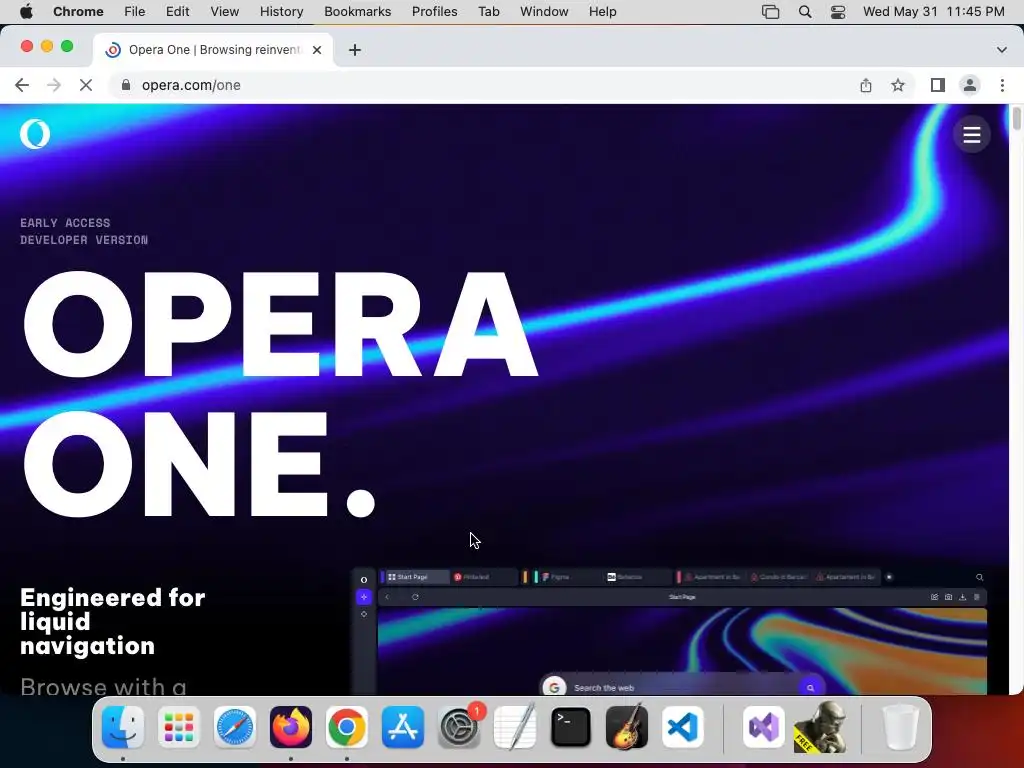Open the Trash from the Dock

pyautogui.click(x=901, y=727)
